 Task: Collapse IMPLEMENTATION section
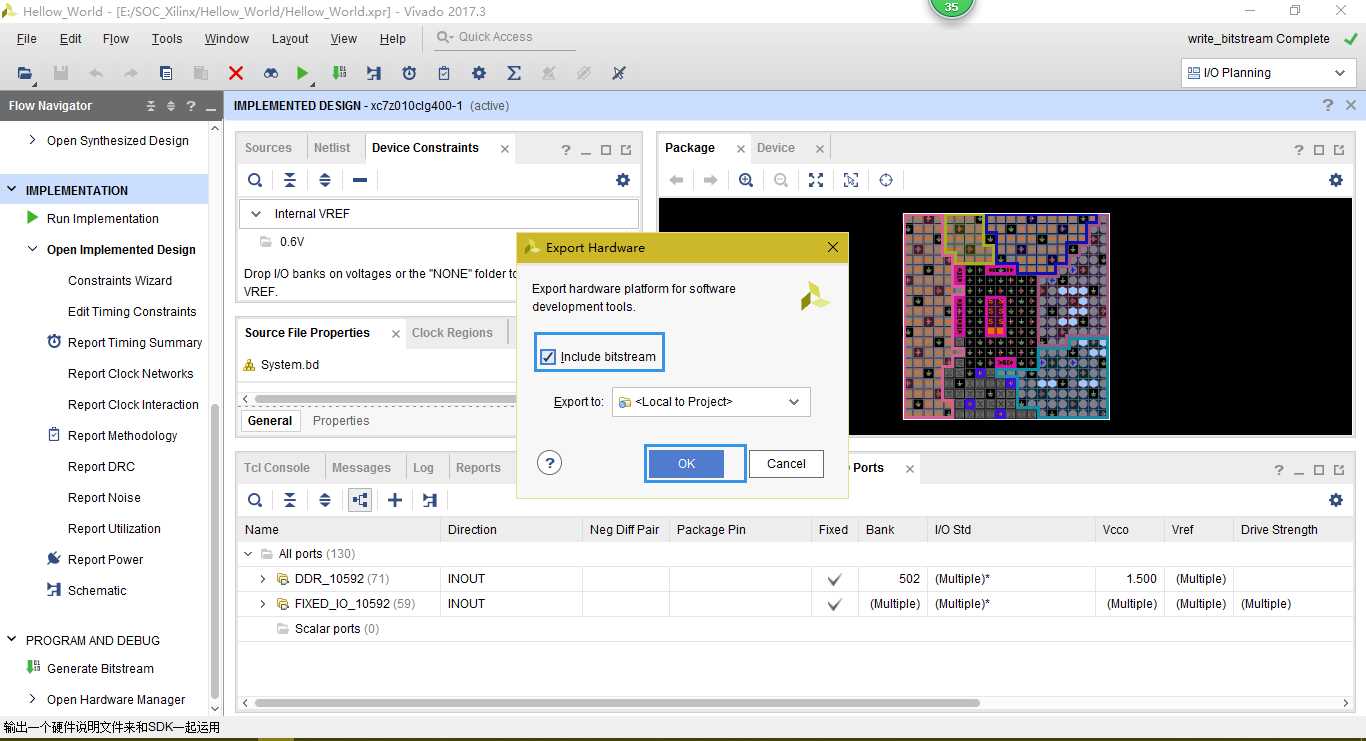12,190
